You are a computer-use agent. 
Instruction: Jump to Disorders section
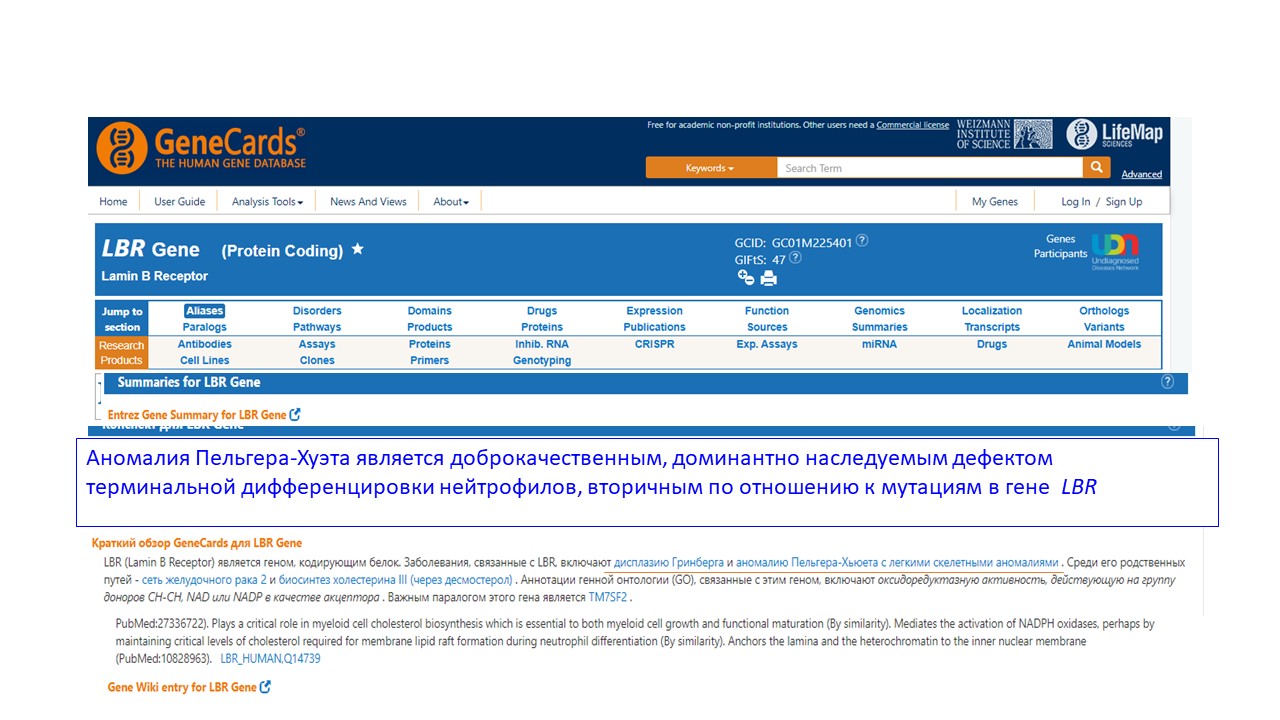[x=317, y=311]
